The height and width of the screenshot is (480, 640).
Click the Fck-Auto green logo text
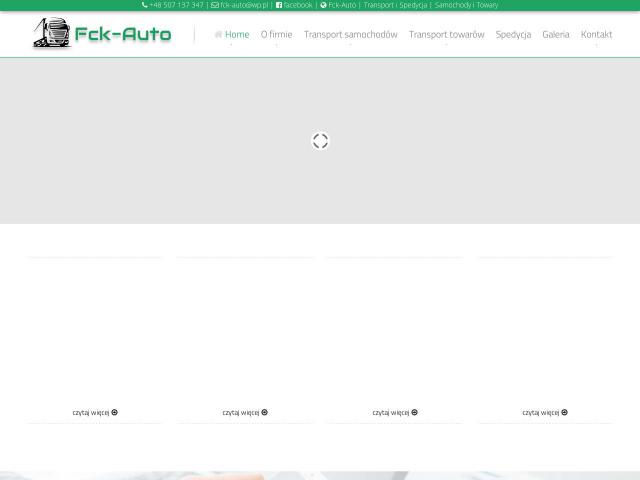click(x=123, y=34)
